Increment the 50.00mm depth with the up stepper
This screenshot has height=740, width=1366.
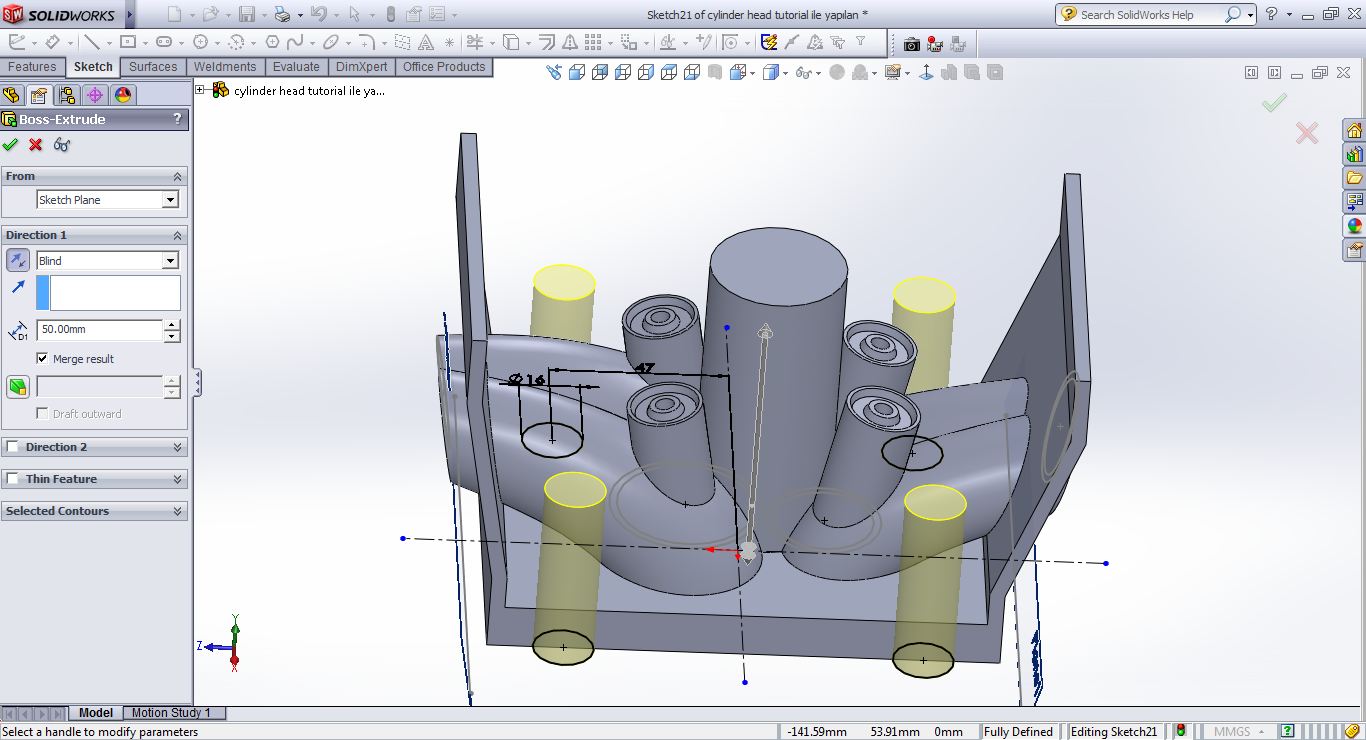click(x=172, y=324)
